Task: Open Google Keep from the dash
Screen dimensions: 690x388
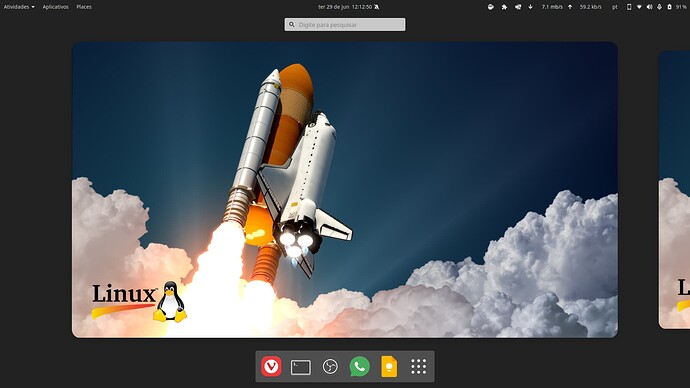Action: [389, 366]
